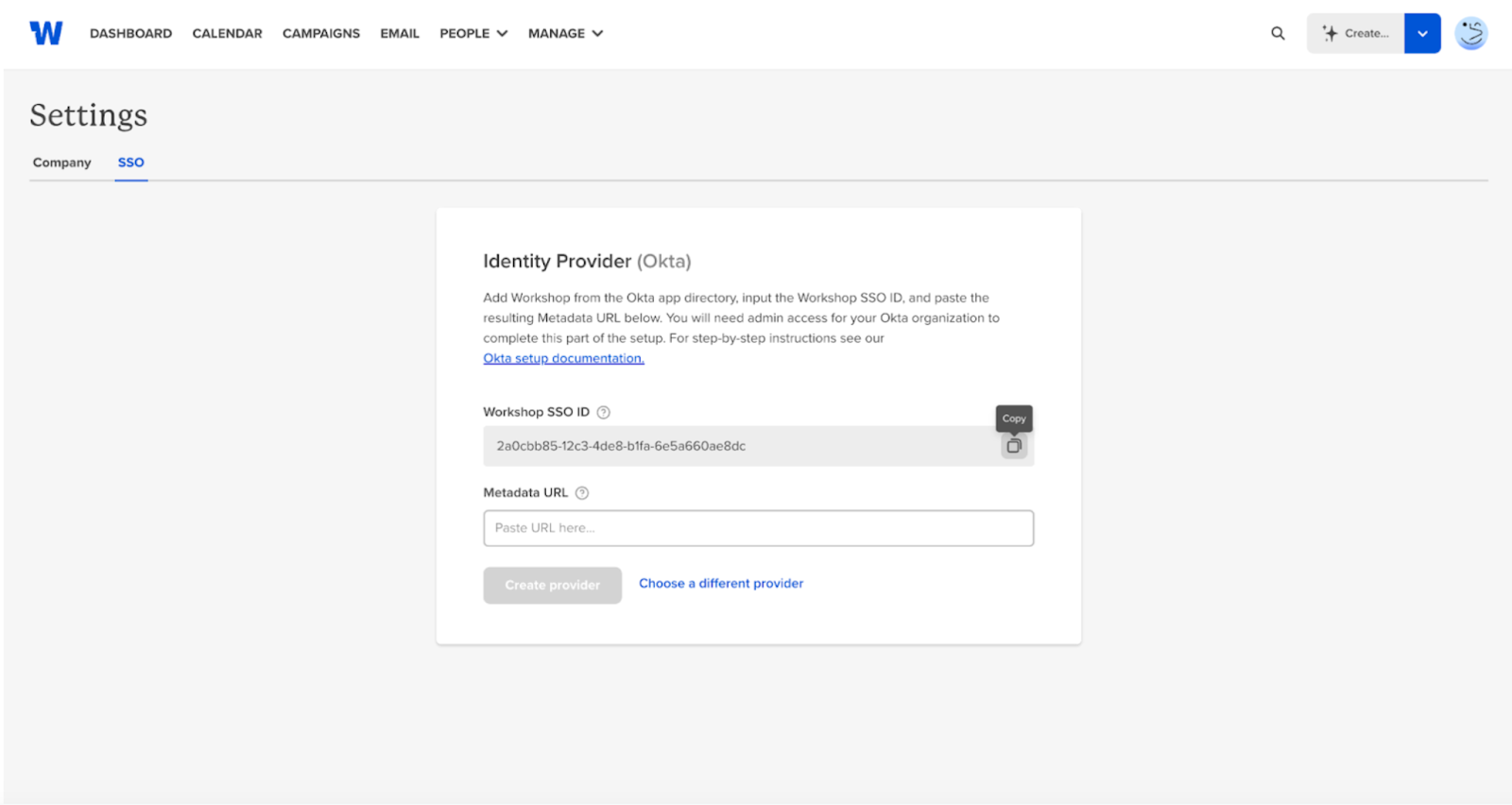This screenshot has height=805, width=1512.
Task: Open the People dropdown menu
Action: 473,33
